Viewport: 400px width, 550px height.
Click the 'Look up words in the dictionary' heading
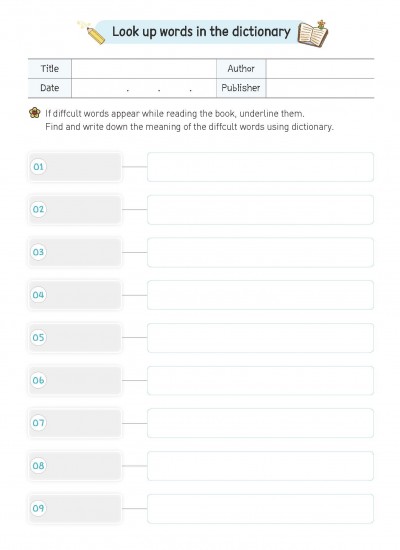[201, 32]
